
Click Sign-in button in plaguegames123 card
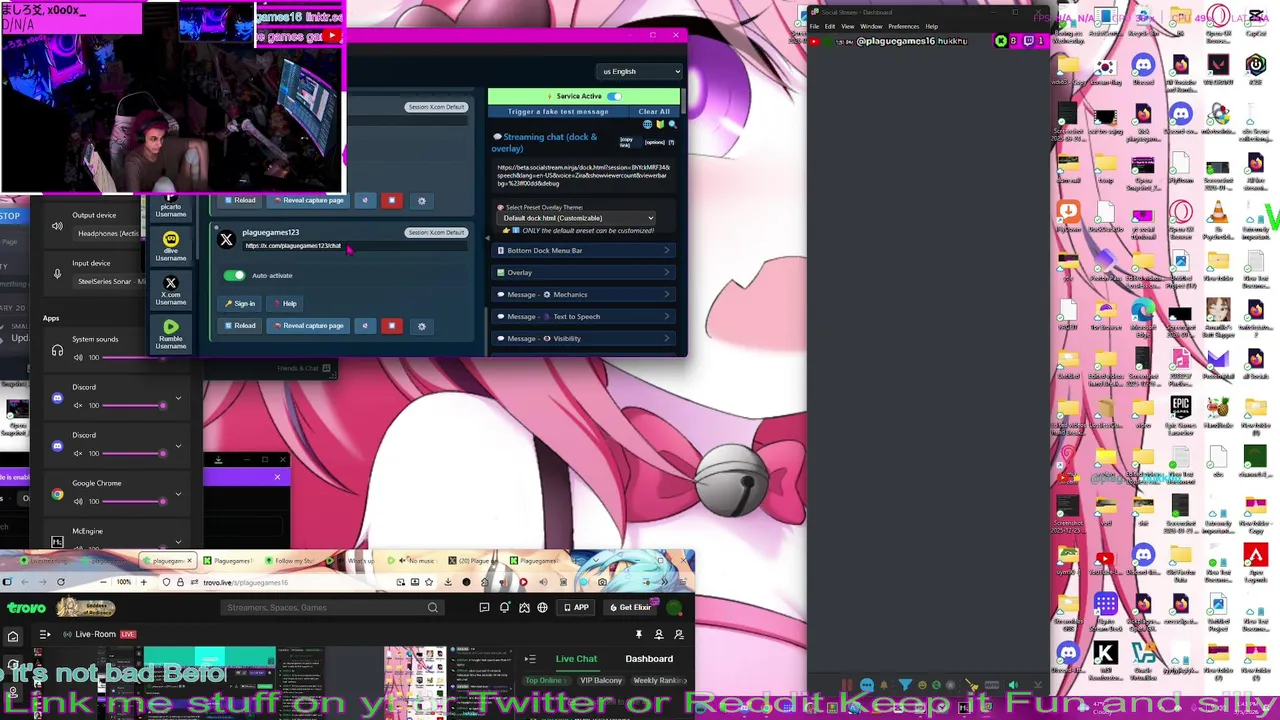[x=240, y=303]
